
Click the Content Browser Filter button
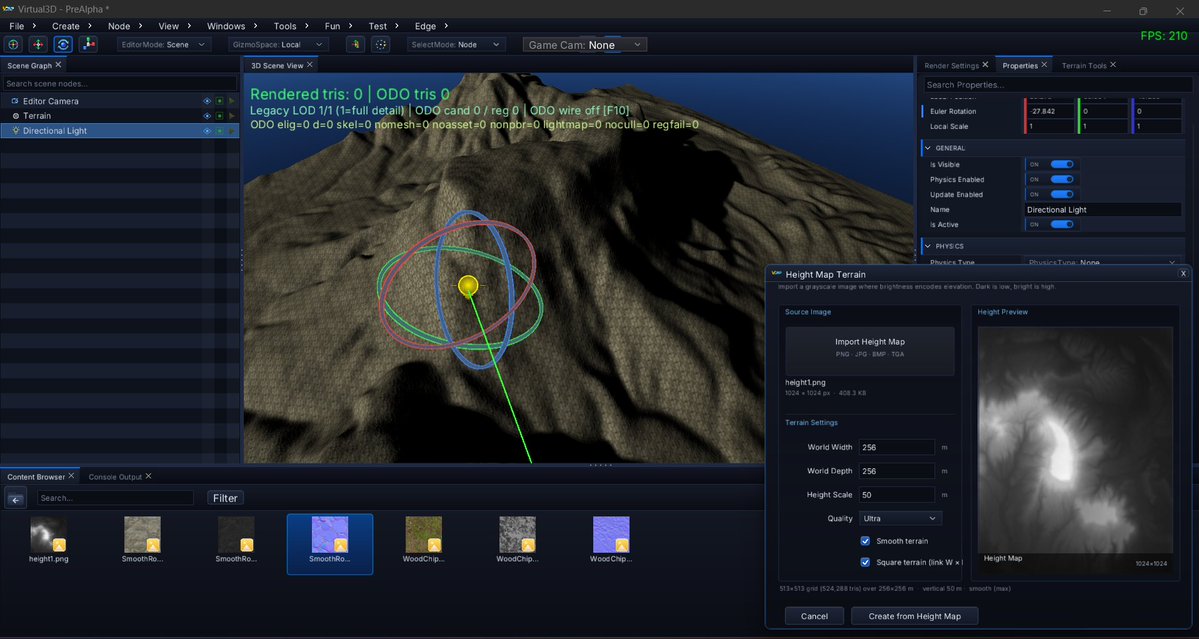225,498
